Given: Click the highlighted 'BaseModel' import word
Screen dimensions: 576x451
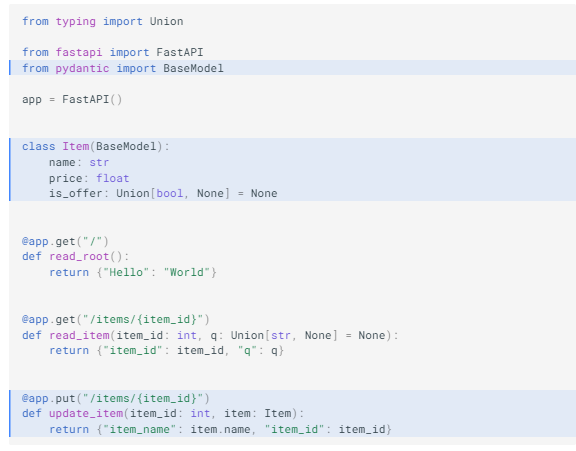Looking at the screenshot, I should [193, 68].
